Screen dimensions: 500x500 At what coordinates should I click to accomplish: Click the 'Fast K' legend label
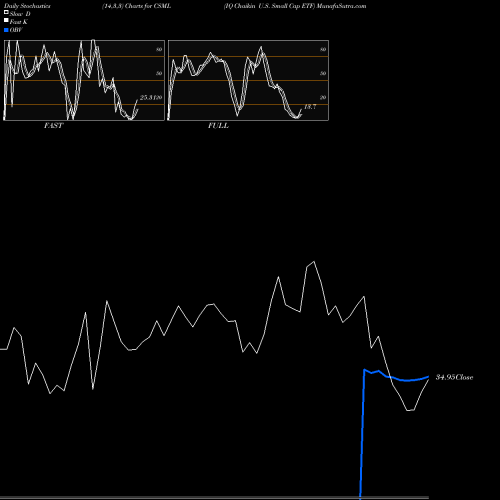(x=19, y=22)
